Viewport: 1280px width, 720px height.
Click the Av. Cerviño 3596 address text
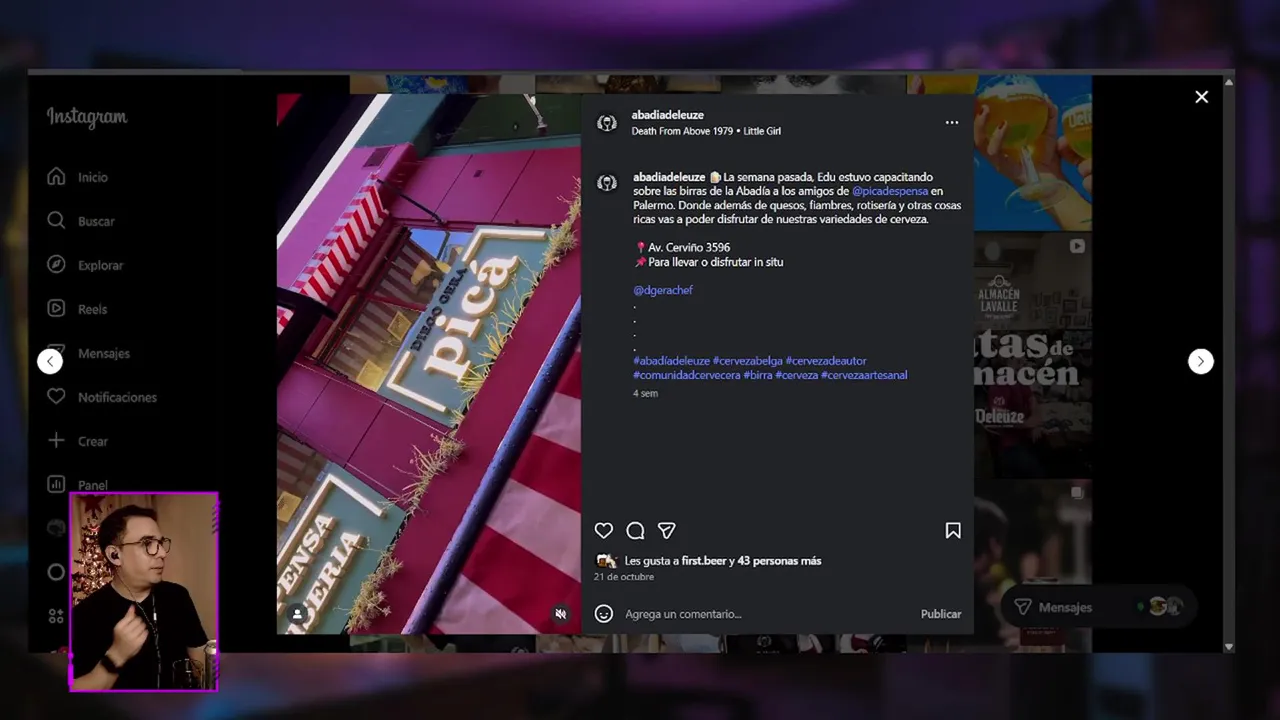point(690,247)
